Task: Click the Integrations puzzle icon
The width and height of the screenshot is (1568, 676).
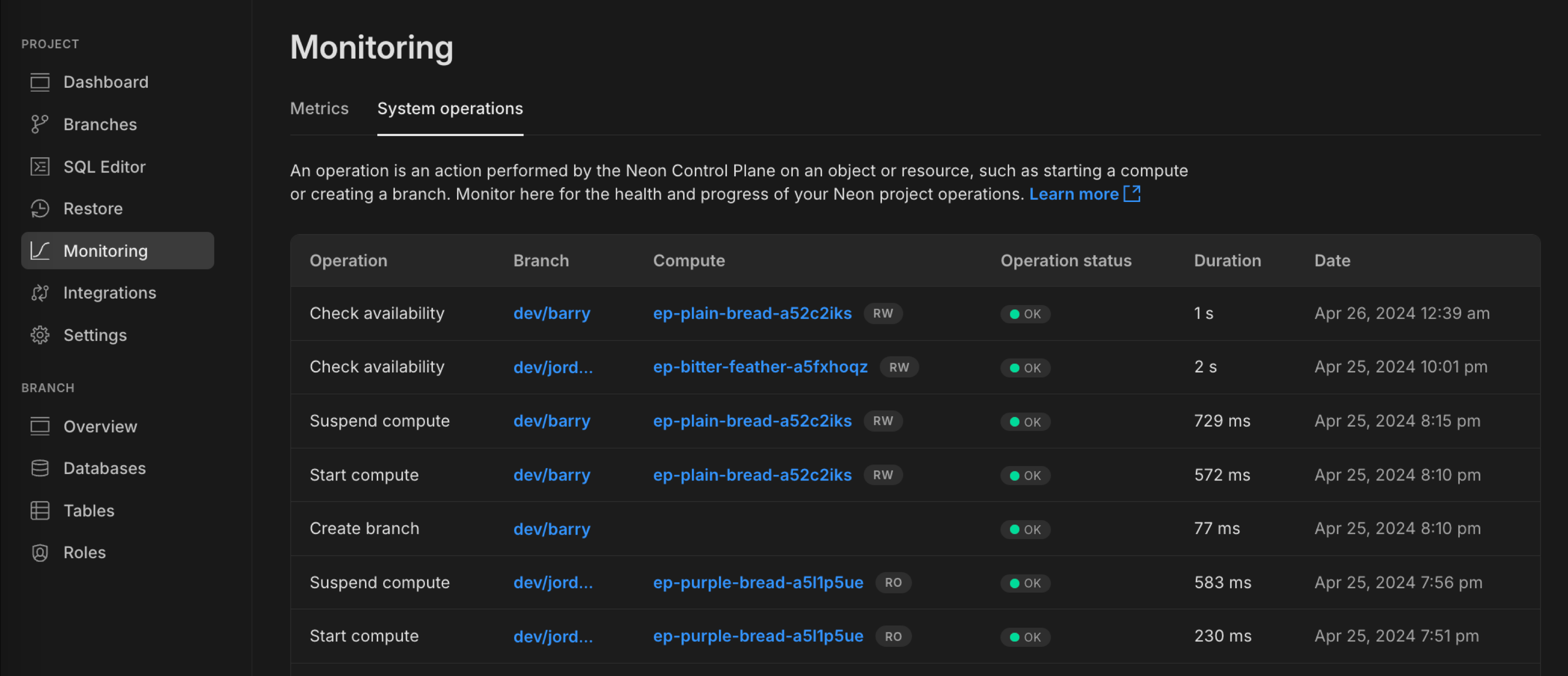Action: pos(40,293)
